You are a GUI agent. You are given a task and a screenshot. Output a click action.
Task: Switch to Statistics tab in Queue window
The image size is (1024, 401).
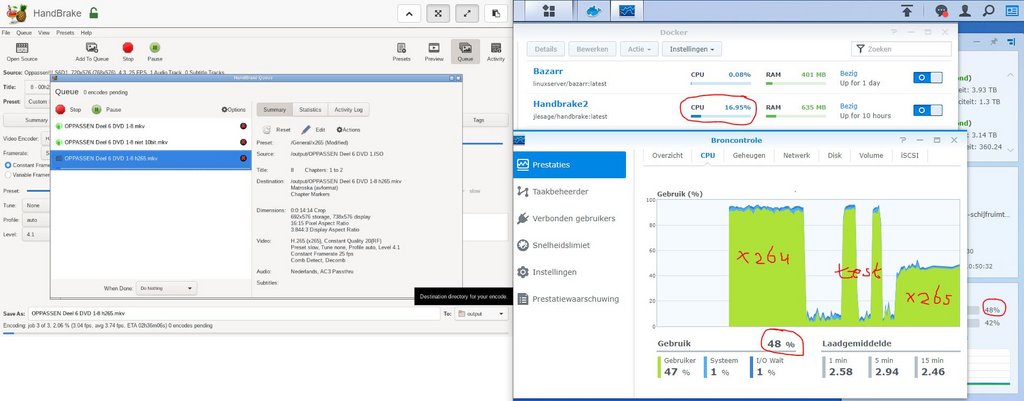(310, 110)
